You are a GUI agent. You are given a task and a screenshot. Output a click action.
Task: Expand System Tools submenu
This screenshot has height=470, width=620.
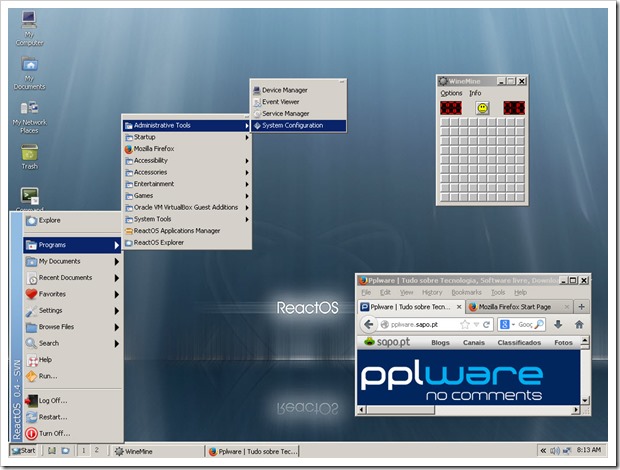click(x=187, y=219)
